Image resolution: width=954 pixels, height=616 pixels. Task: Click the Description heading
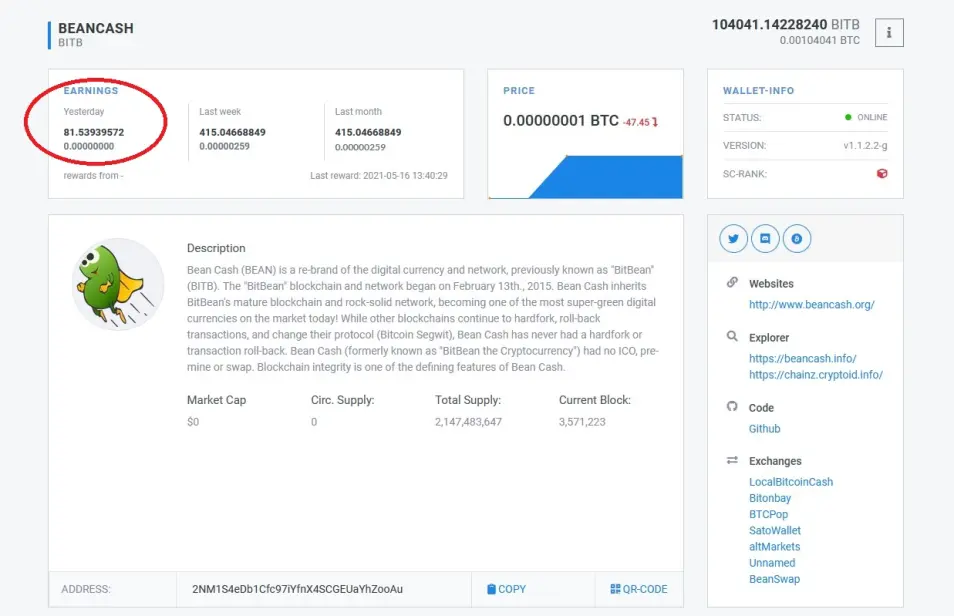tap(216, 248)
